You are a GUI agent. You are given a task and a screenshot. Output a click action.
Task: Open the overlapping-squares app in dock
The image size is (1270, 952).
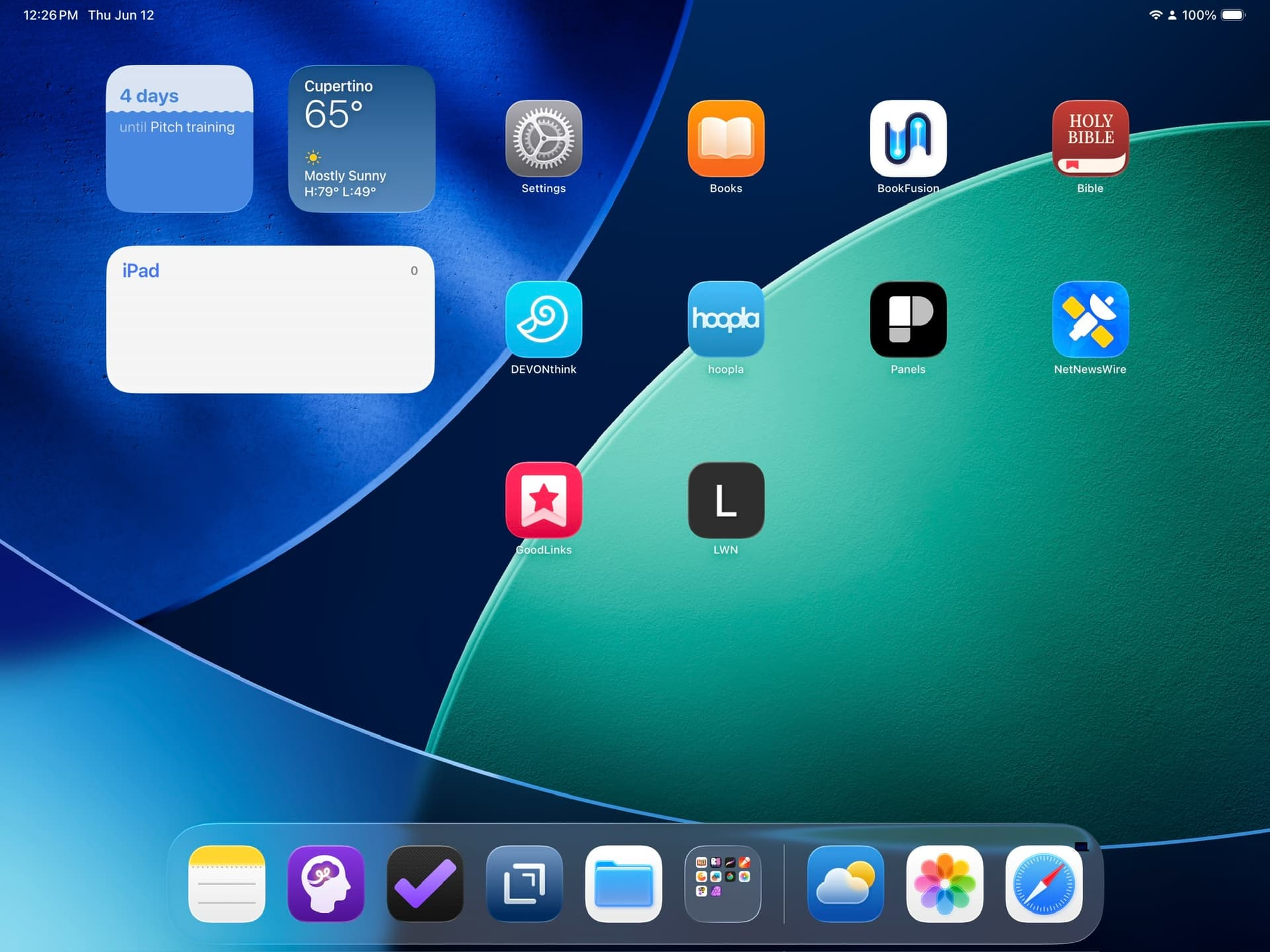[x=525, y=883]
